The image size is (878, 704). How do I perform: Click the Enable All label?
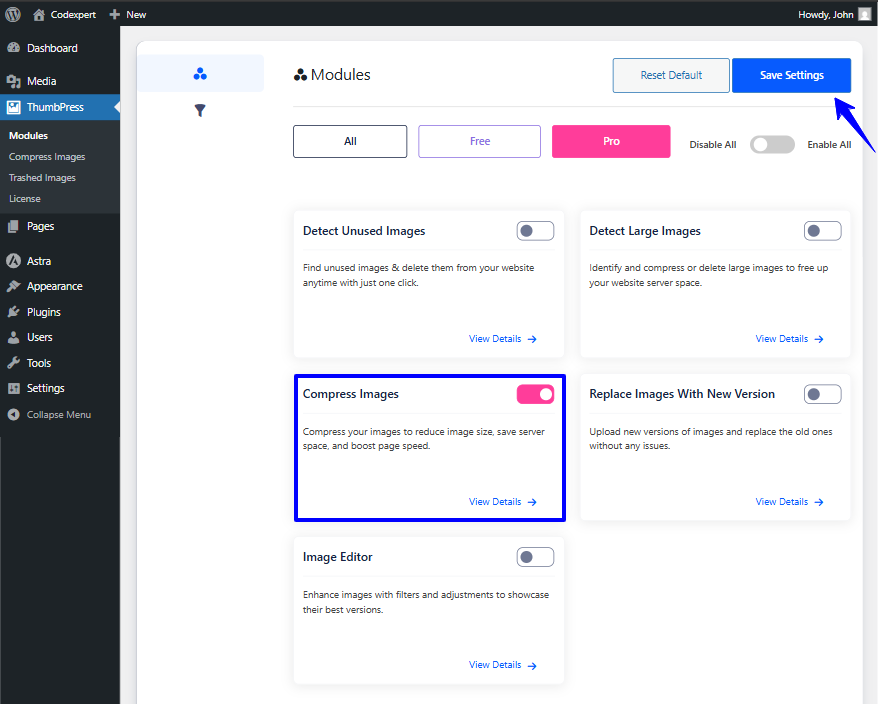(829, 144)
